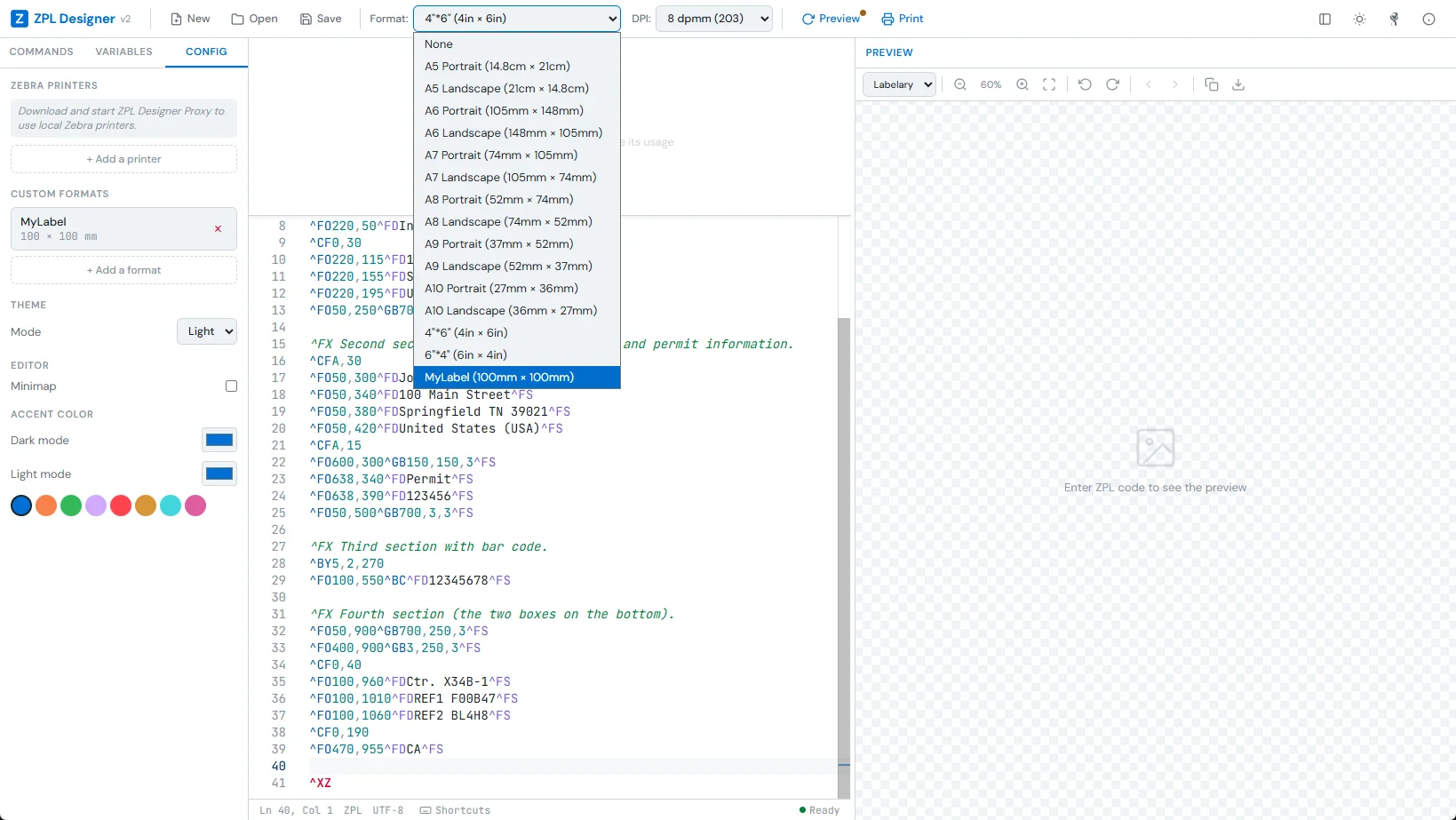Pick a new dark mode accent color

coord(219,440)
